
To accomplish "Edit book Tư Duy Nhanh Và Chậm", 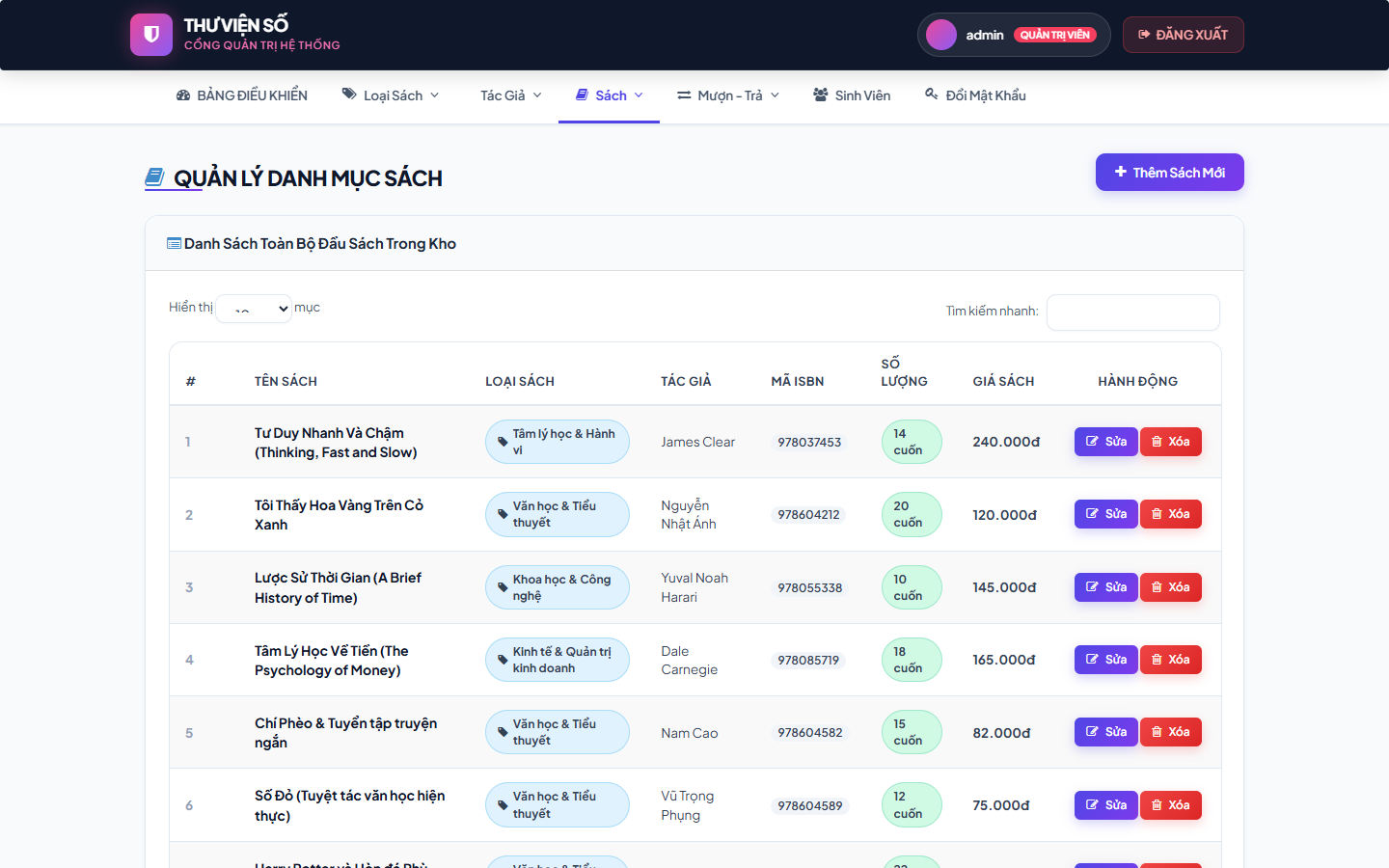I will point(1106,442).
